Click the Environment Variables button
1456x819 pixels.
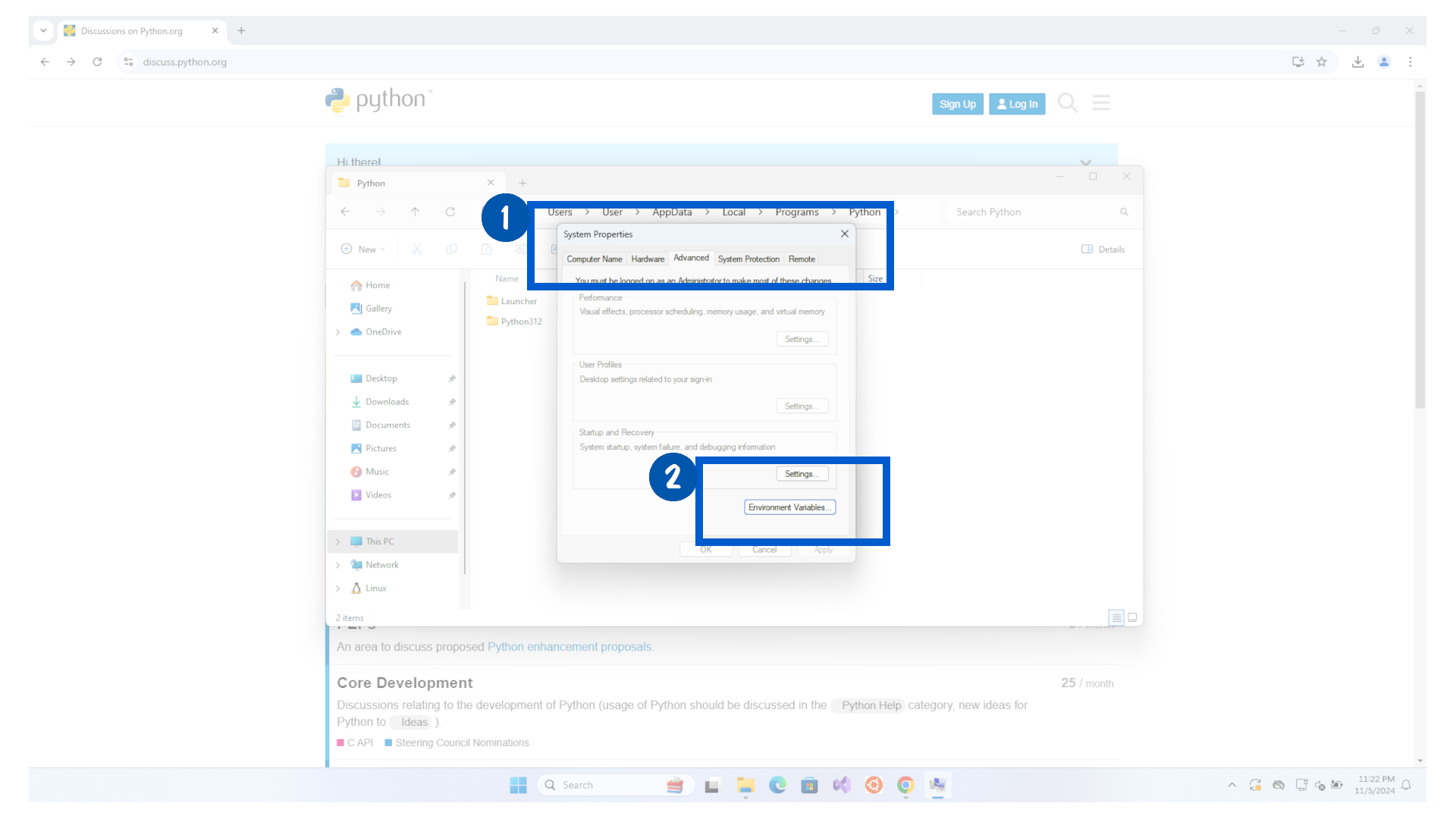(x=789, y=507)
